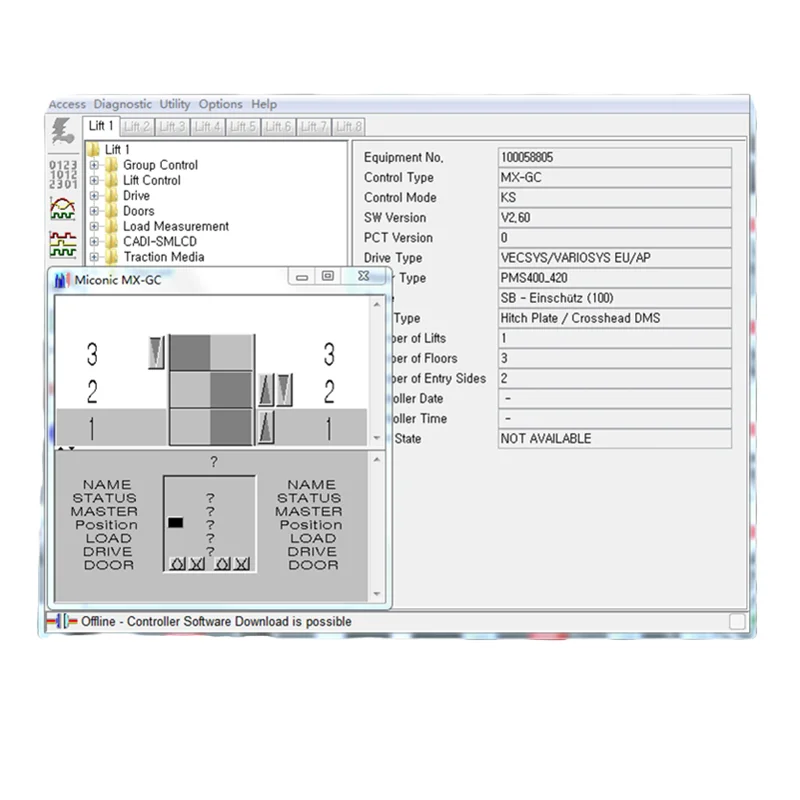
Task: Close the Miconic MX-GC window
Action: point(363,276)
